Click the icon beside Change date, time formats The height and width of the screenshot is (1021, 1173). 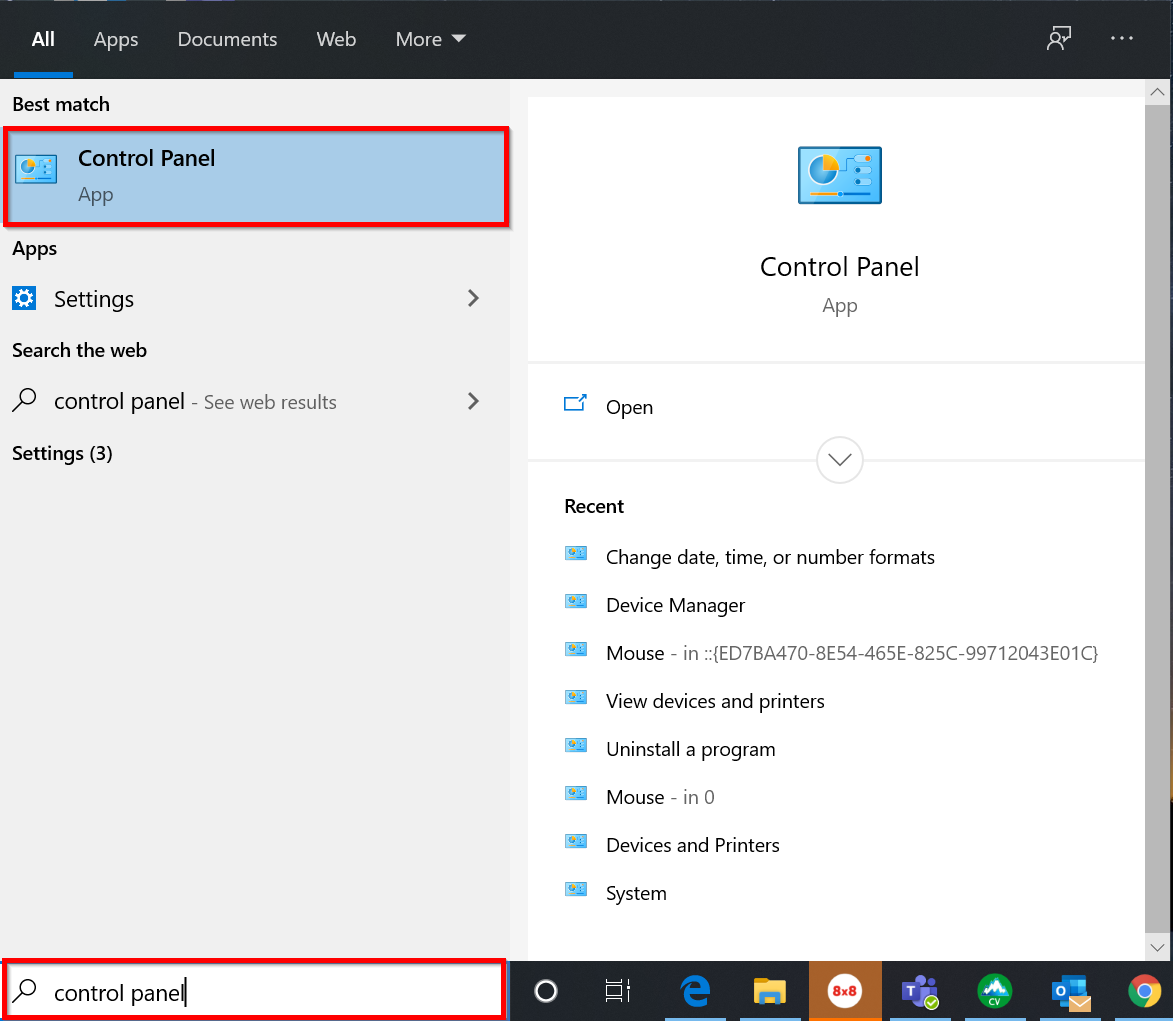click(x=576, y=554)
